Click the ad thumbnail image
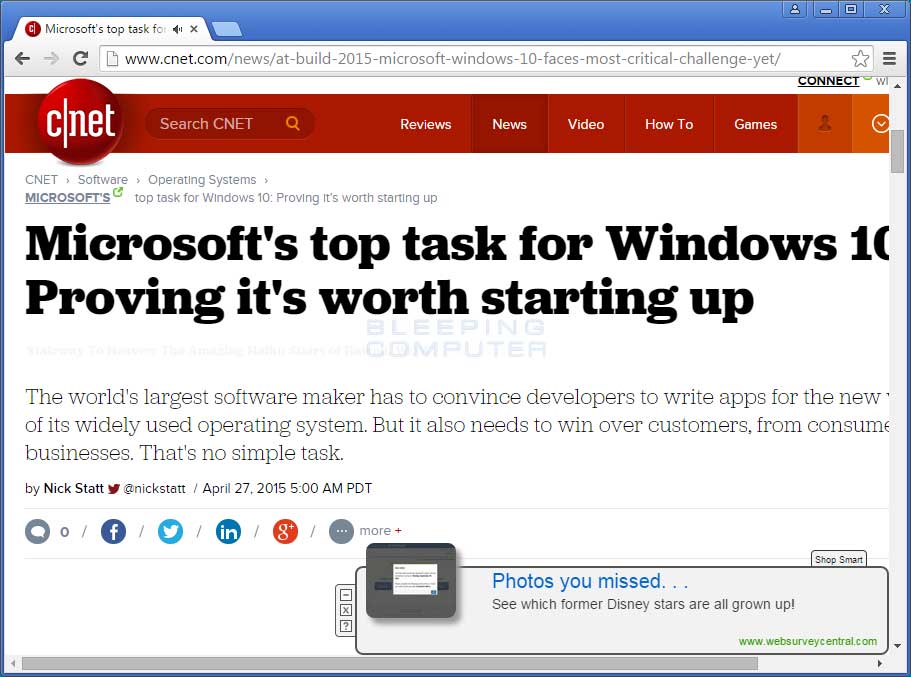The height and width of the screenshot is (677, 911). click(x=411, y=582)
